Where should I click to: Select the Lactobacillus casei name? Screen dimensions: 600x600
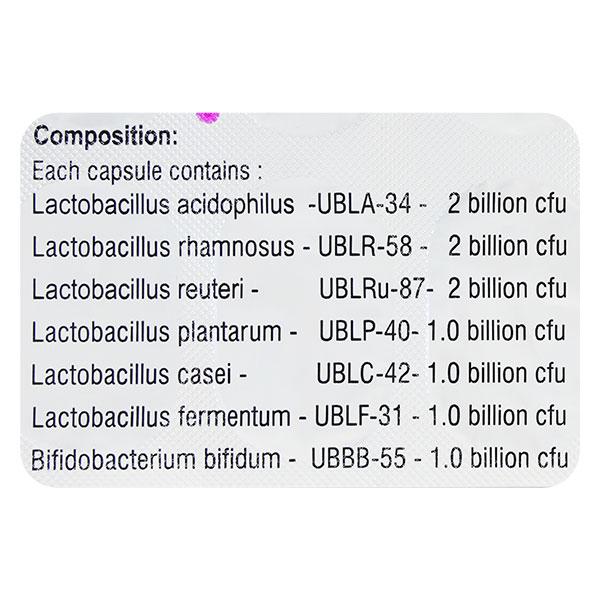[x=132, y=375]
